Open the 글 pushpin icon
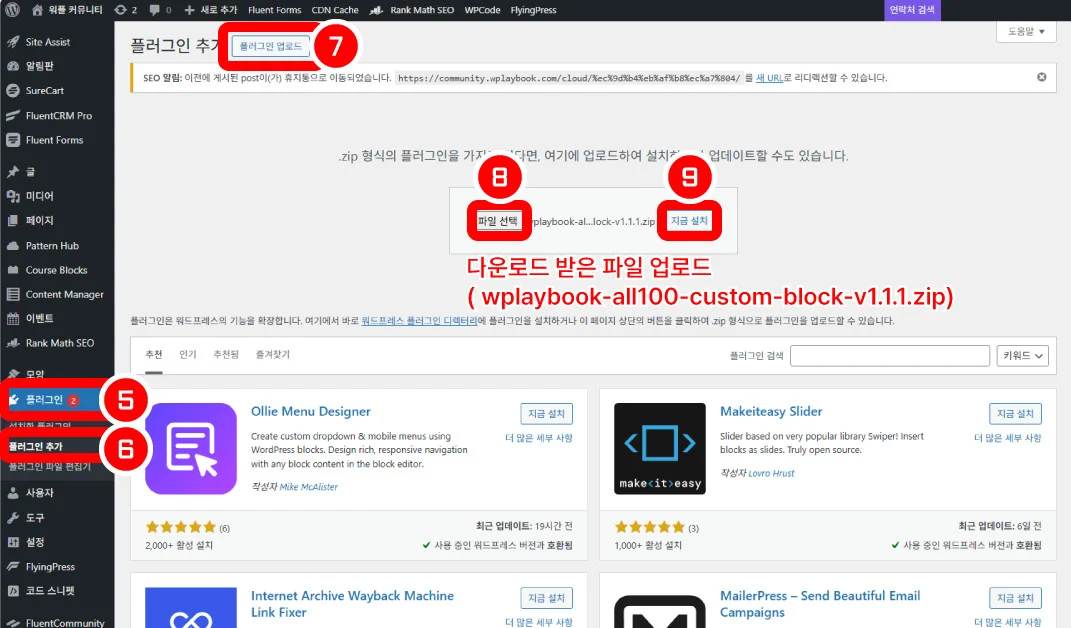Screen dimensions: 1071x628 [13, 172]
